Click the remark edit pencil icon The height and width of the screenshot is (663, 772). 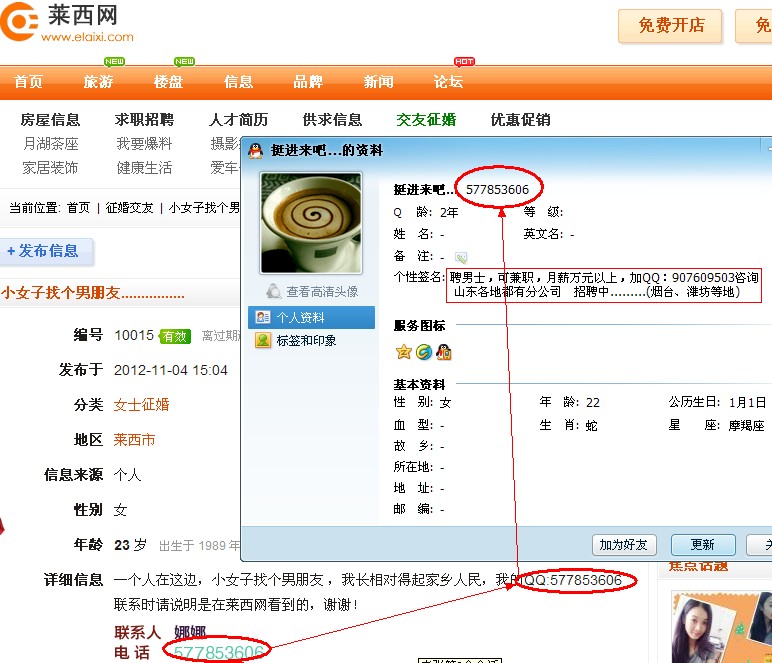tap(461, 257)
